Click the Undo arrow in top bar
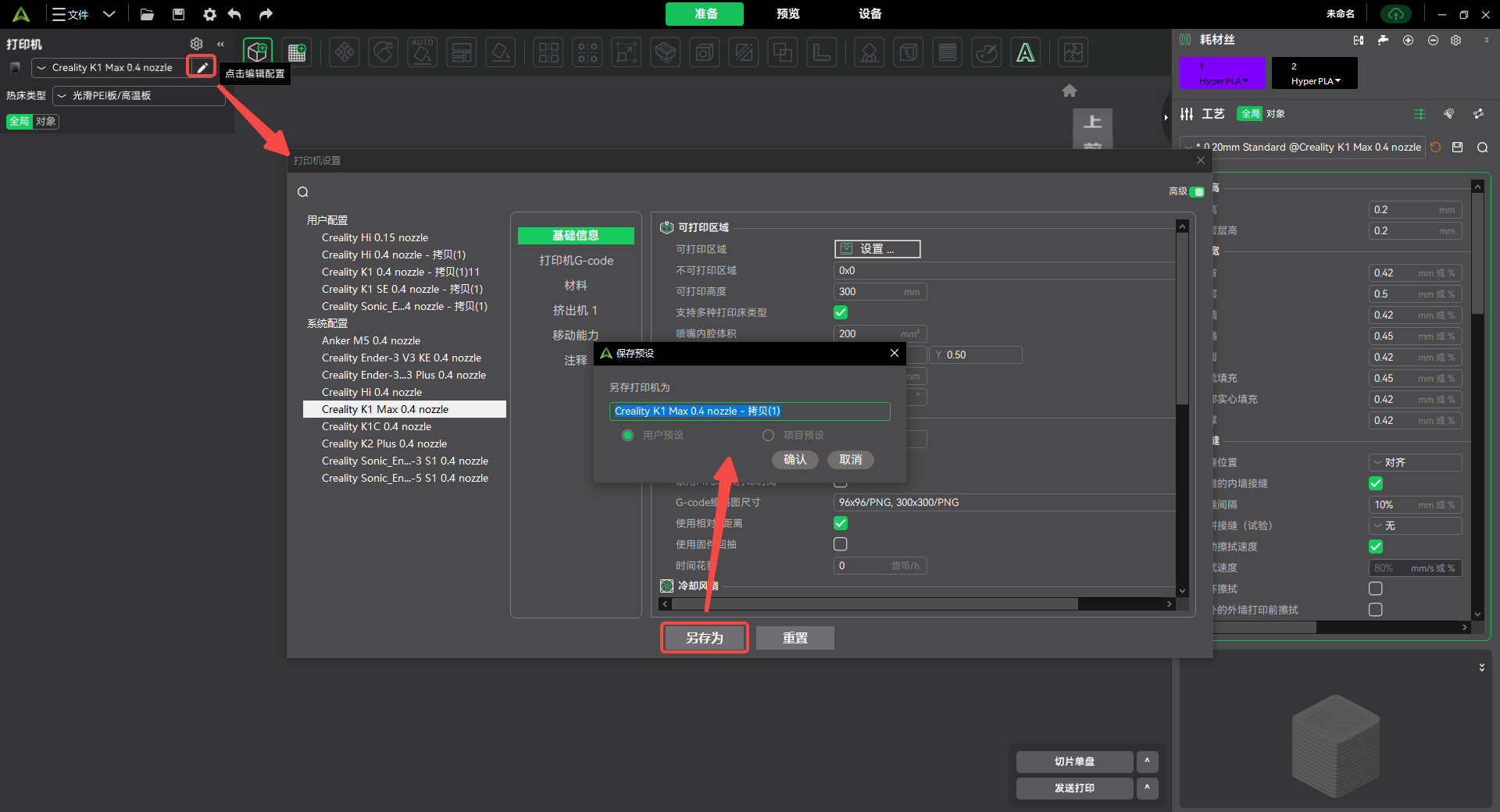This screenshot has width=1500, height=812. [234, 14]
